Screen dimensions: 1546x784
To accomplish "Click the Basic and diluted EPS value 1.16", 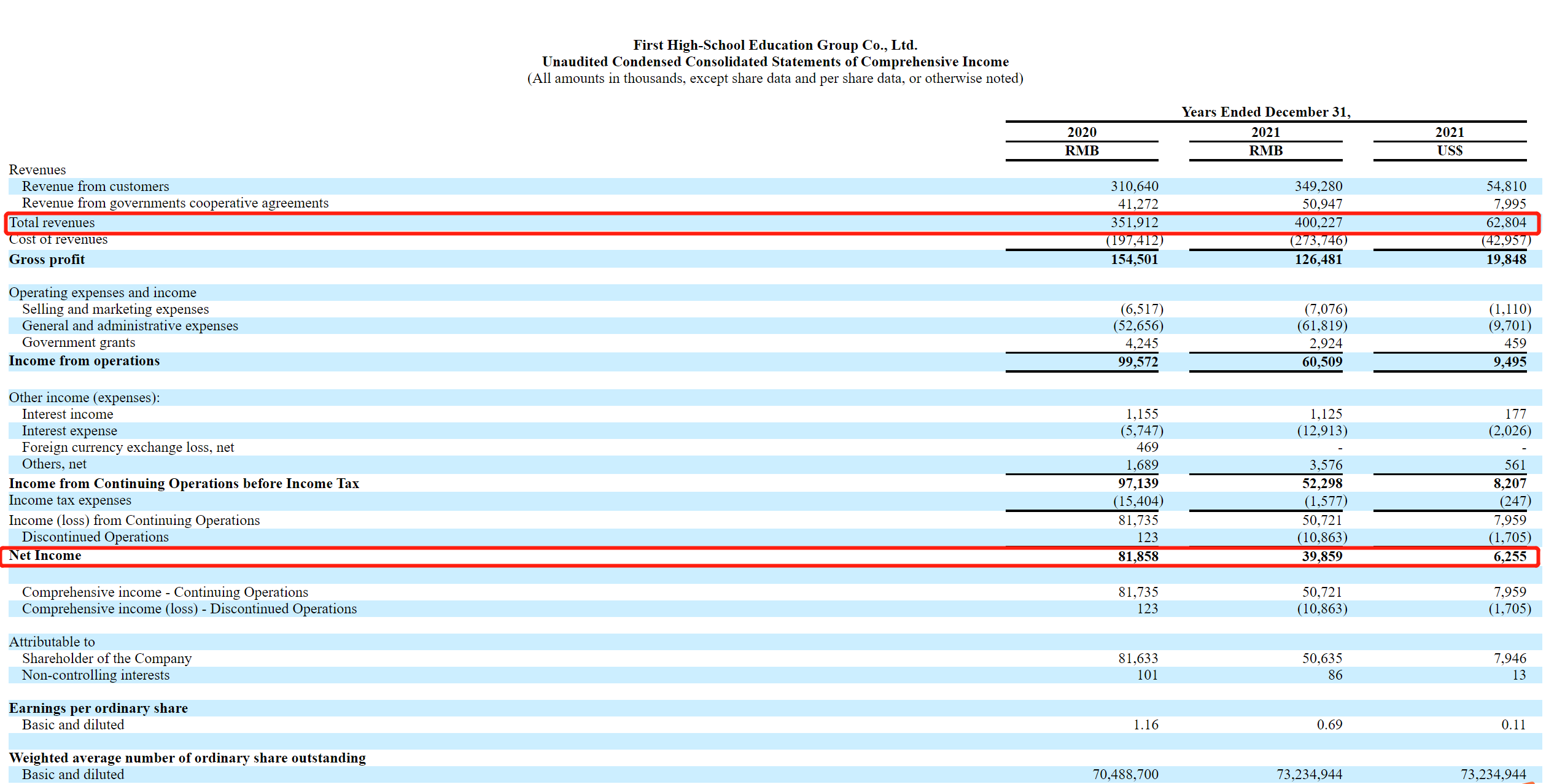I will coord(1145,724).
